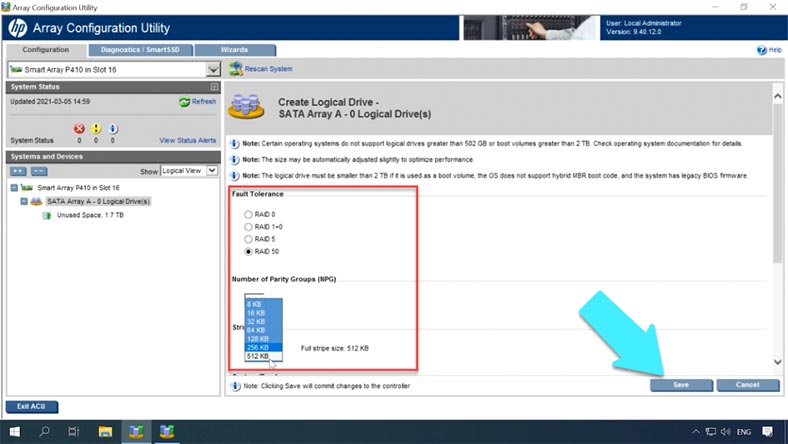Click the collapse all tree button icon
The height and width of the screenshot is (444, 788).
(x=39, y=171)
